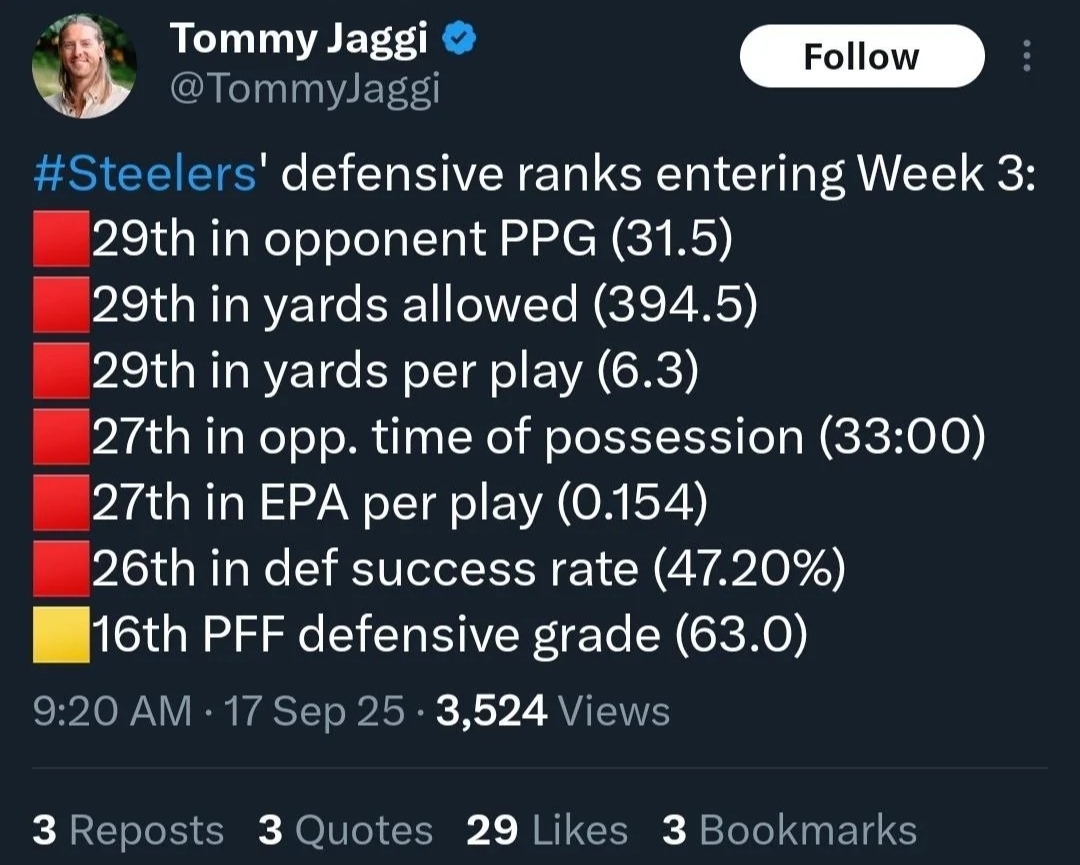
Task: Open Tommy Jaggi's profile picture
Action: [84, 66]
